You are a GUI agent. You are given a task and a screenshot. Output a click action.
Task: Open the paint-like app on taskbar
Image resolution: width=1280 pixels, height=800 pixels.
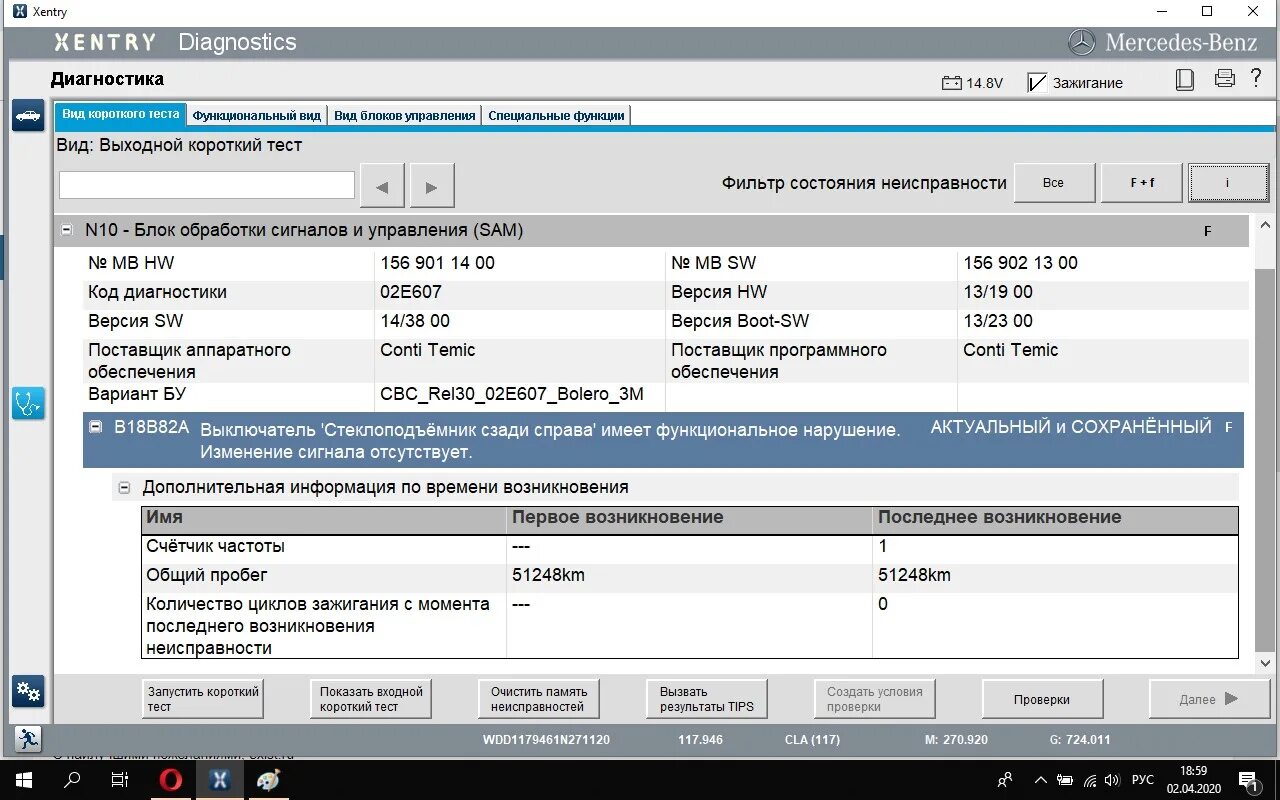click(268, 780)
